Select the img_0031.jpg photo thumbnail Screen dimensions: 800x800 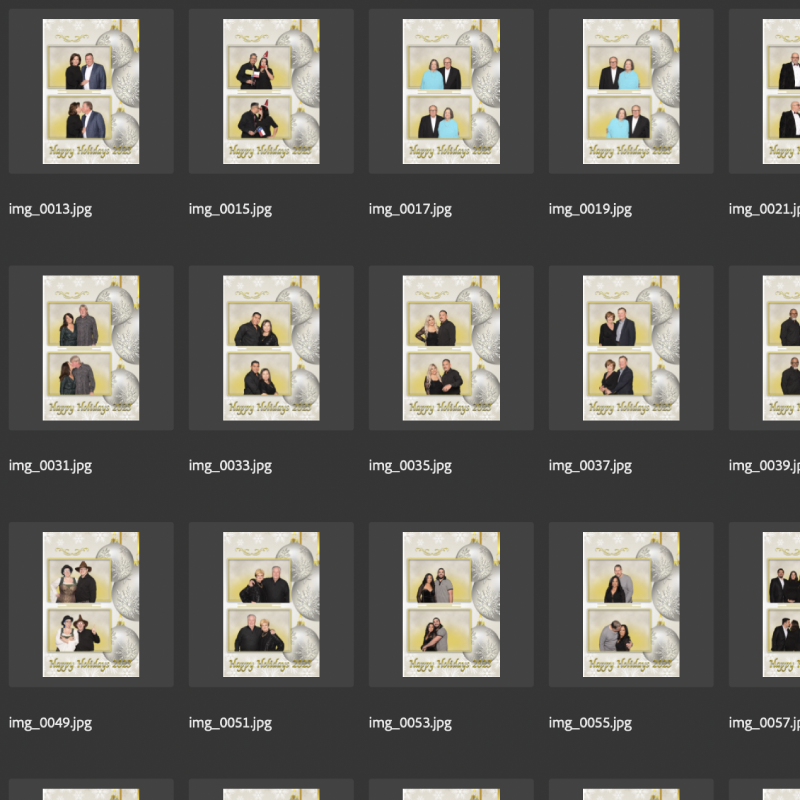tap(91, 348)
